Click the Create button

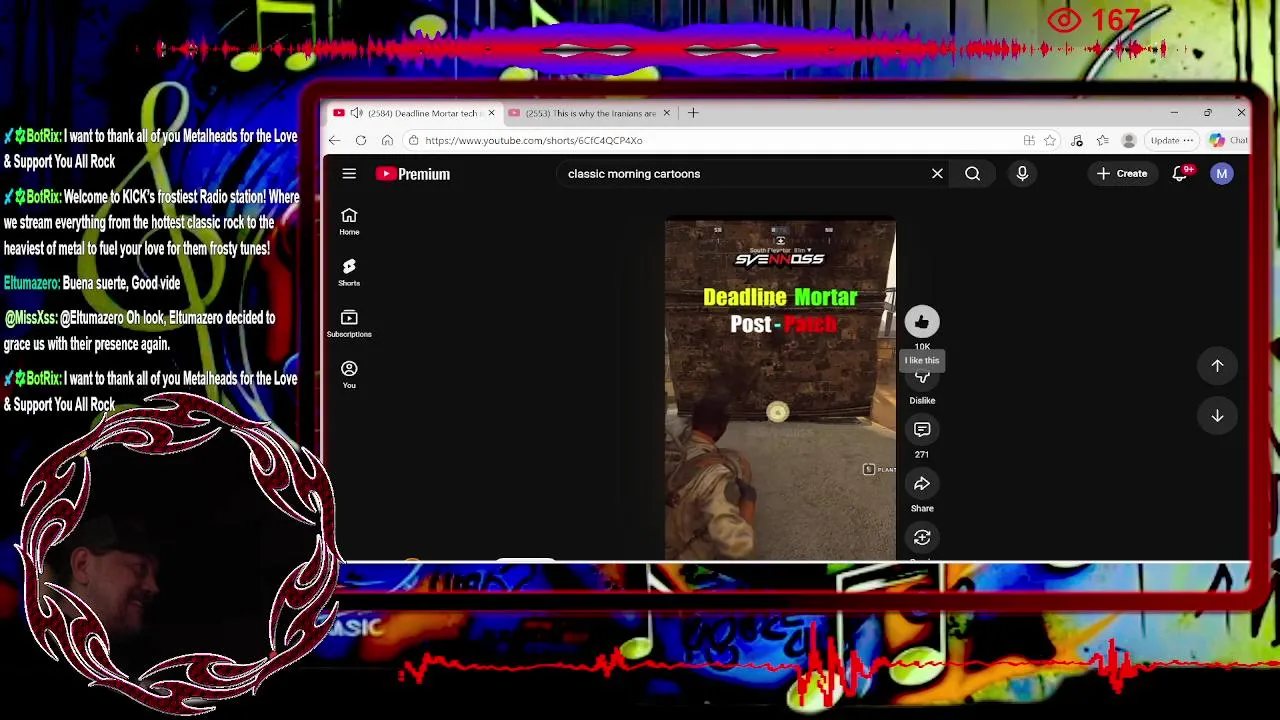[1123, 174]
